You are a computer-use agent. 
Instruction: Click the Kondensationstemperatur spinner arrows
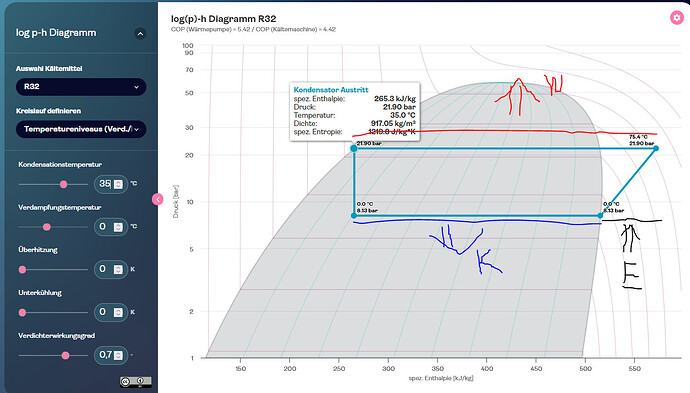point(118,184)
